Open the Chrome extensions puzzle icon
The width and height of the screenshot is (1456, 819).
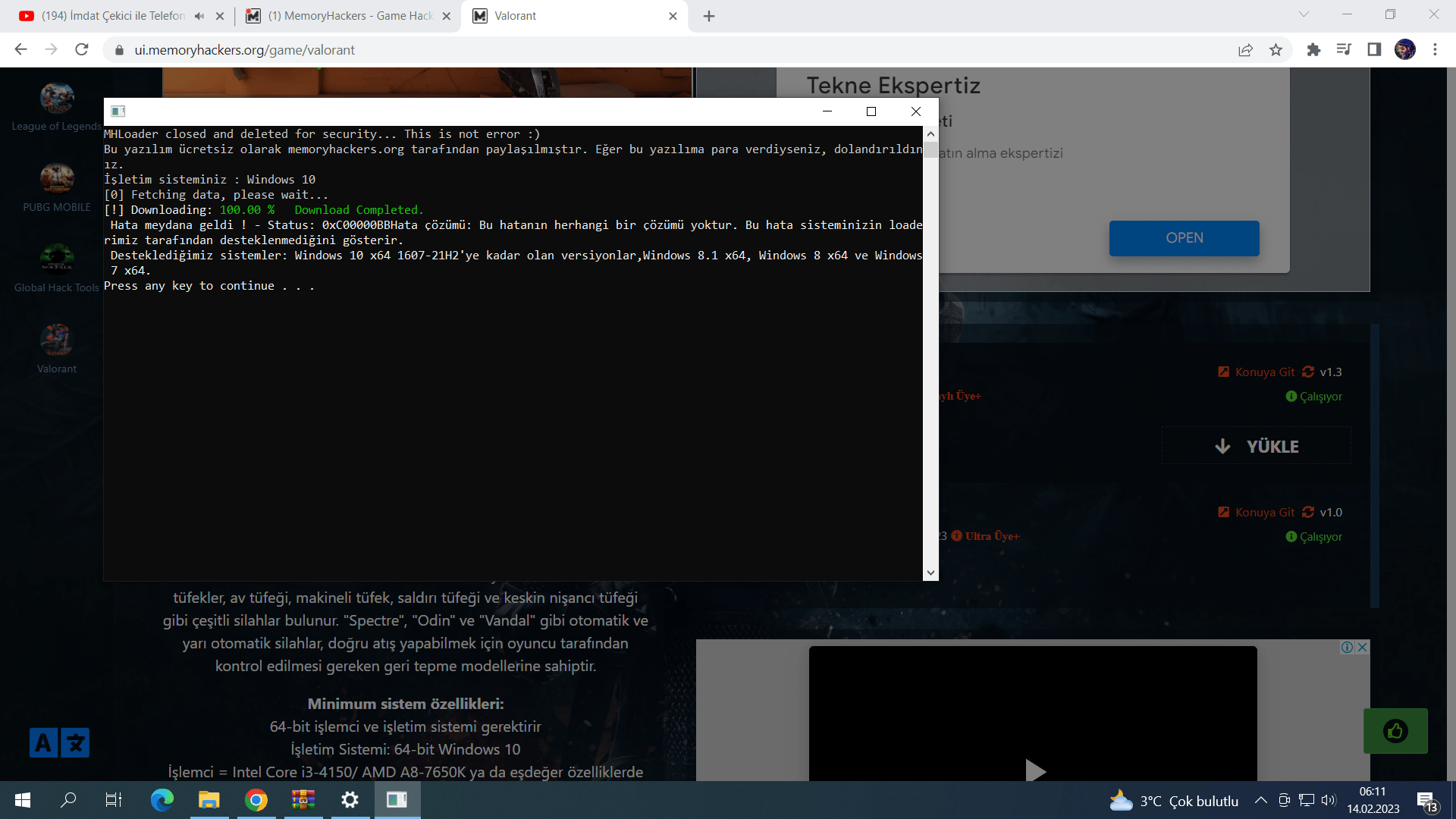coord(1313,49)
